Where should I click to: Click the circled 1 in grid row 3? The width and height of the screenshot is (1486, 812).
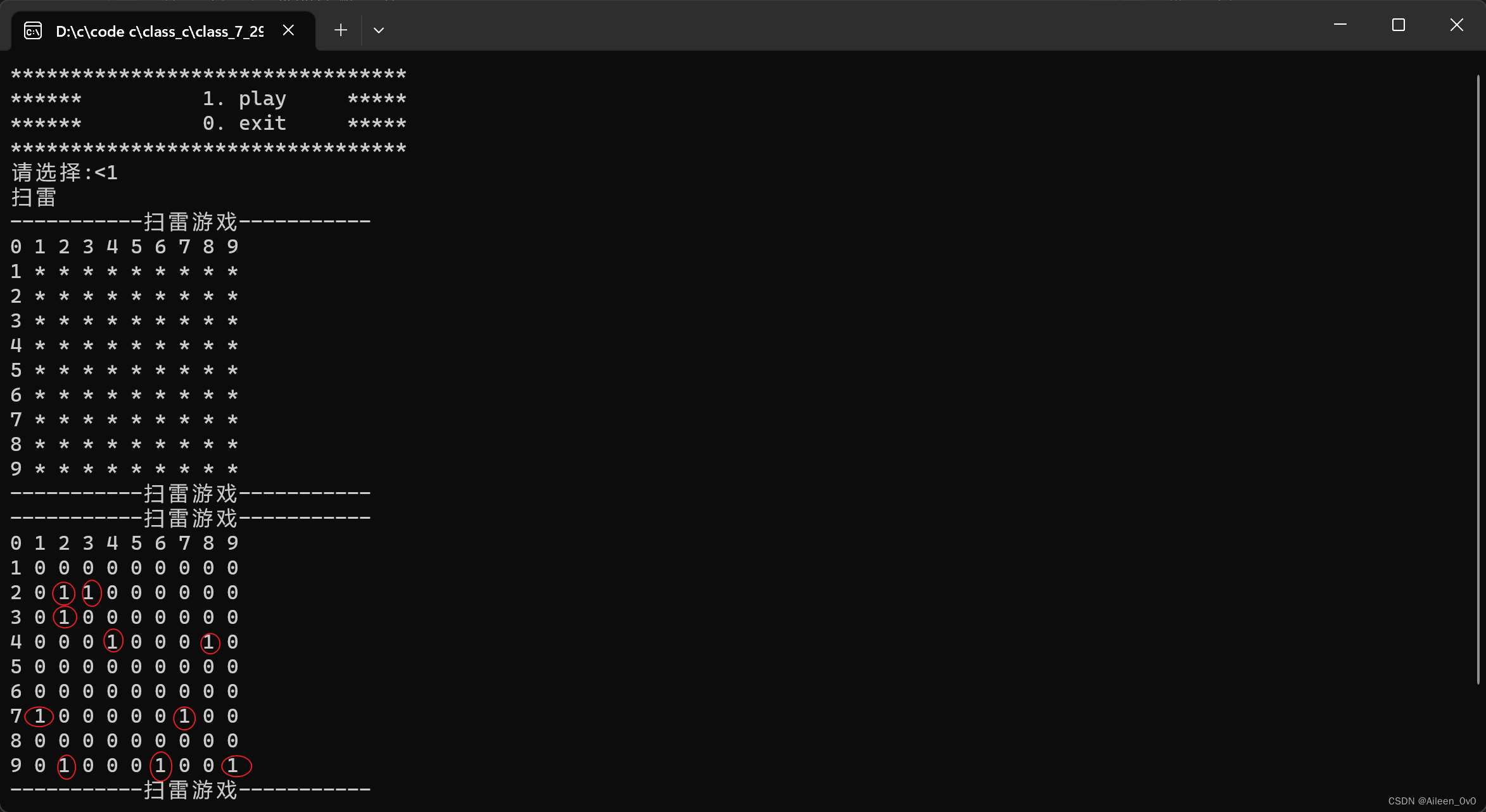64,617
